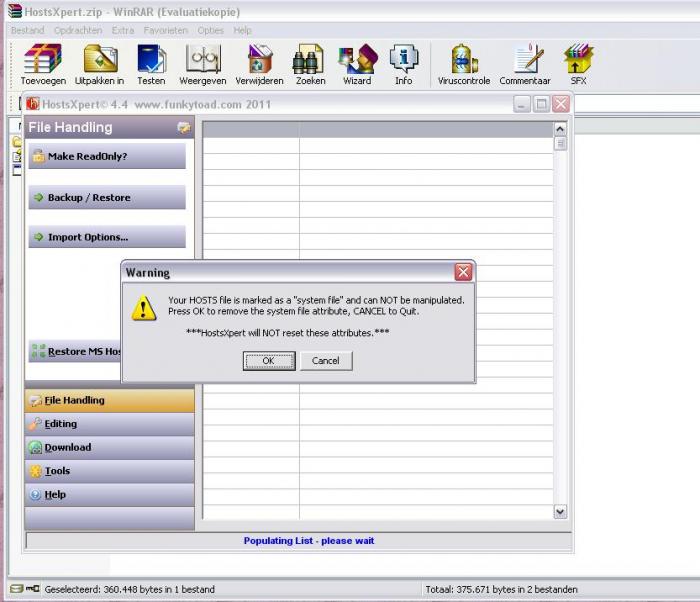Open the Bestand menu in WinRAR
This screenshot has height=602, width=700.
tap(28, 30)
